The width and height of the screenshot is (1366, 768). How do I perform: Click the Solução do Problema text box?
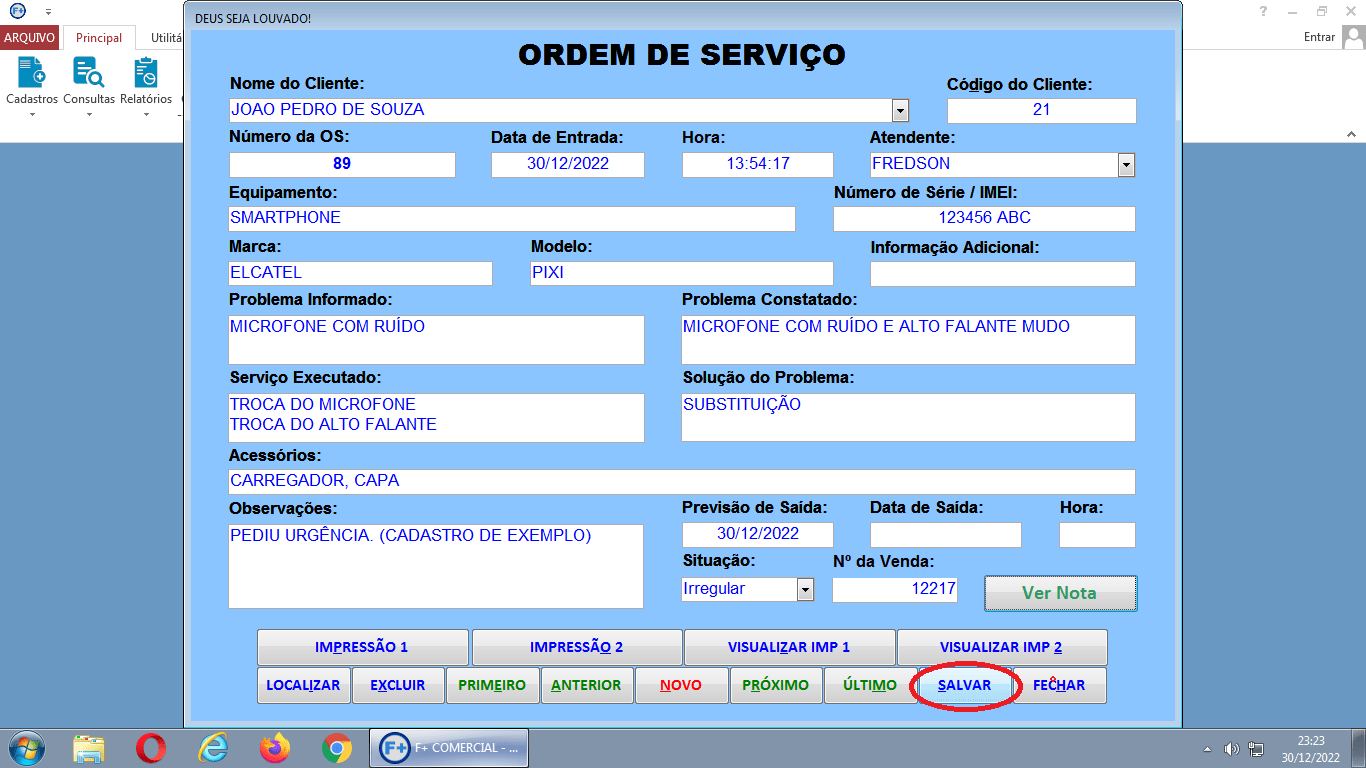(908, 418)
